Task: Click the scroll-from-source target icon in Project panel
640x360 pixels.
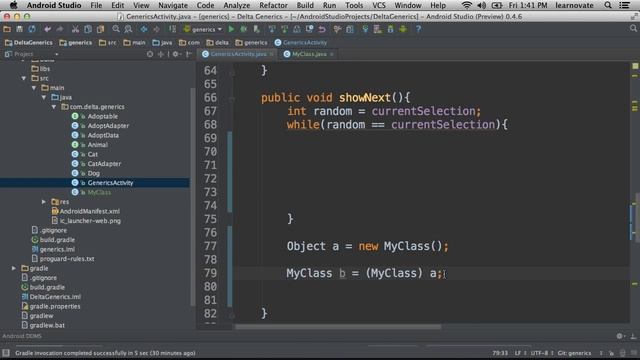Action: (x=150, y=54)
